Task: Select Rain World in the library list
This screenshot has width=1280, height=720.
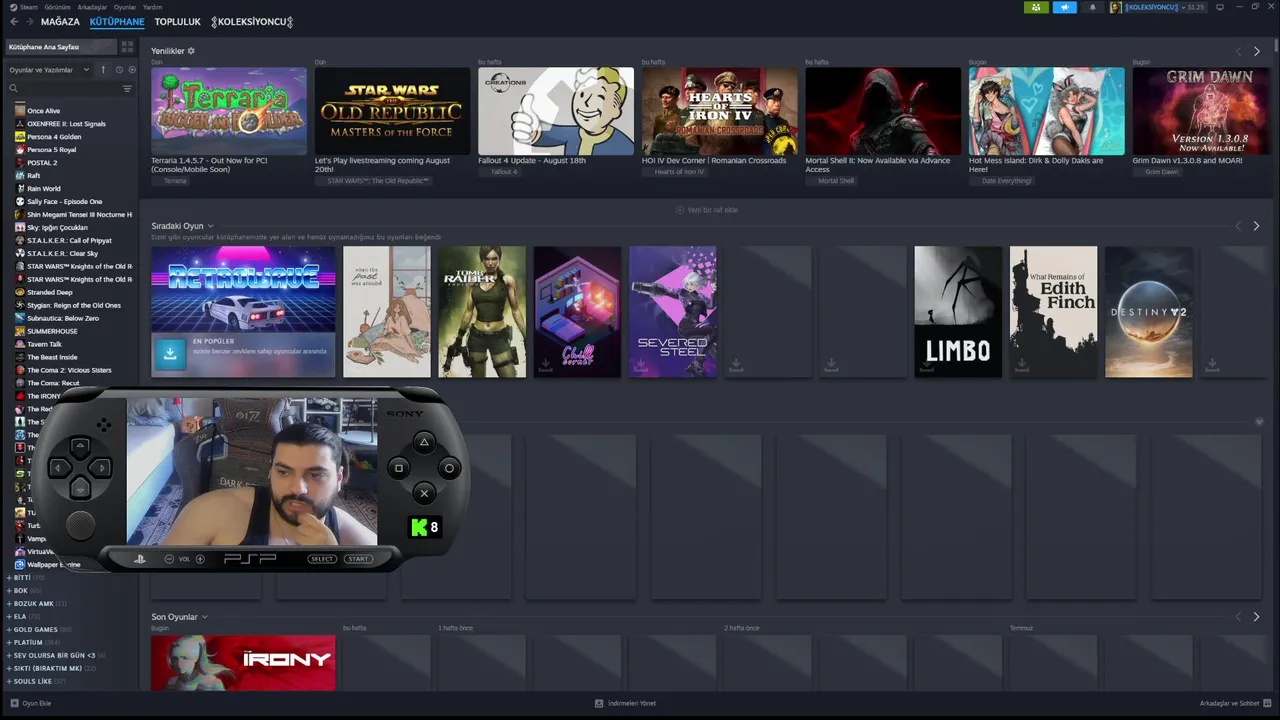Action: tap(44, 189)
